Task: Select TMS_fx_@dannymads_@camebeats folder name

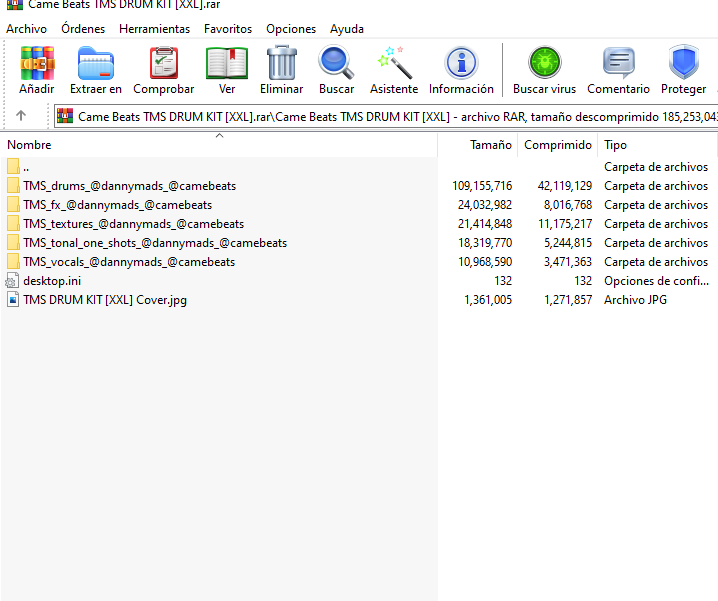Action: coord(118,205)
